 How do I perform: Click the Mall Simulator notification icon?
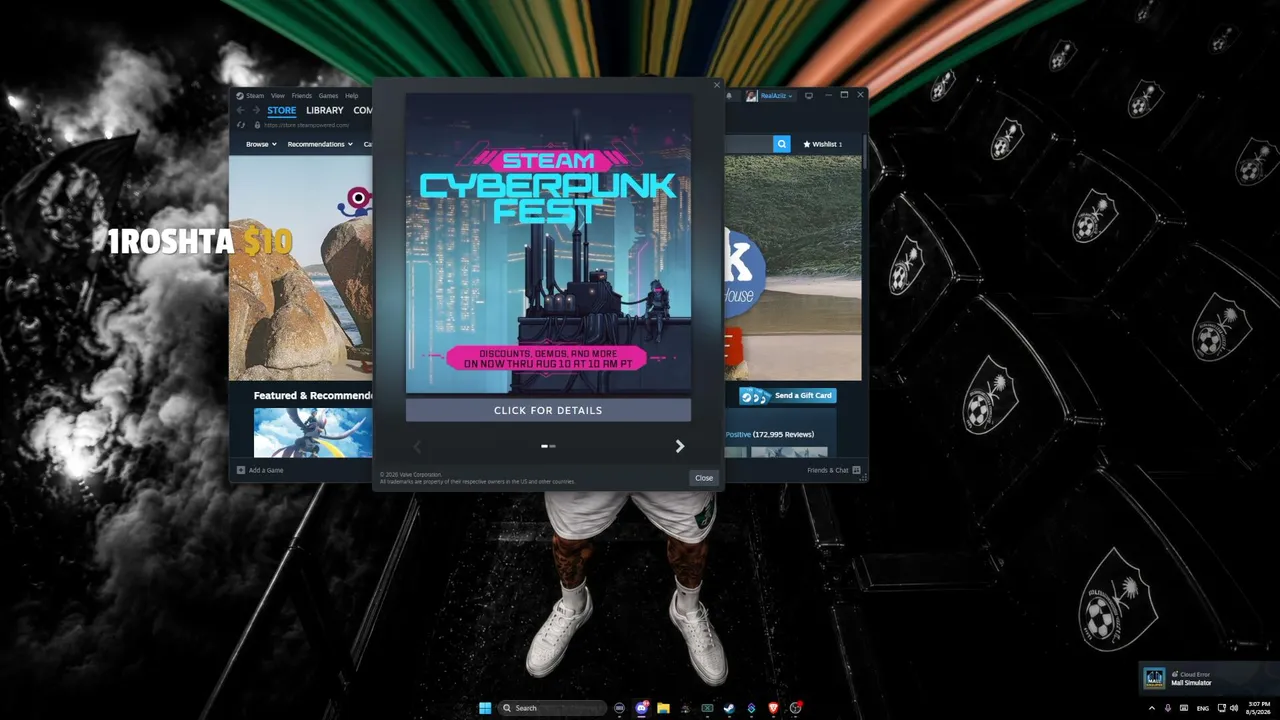tap(1155, 678)
